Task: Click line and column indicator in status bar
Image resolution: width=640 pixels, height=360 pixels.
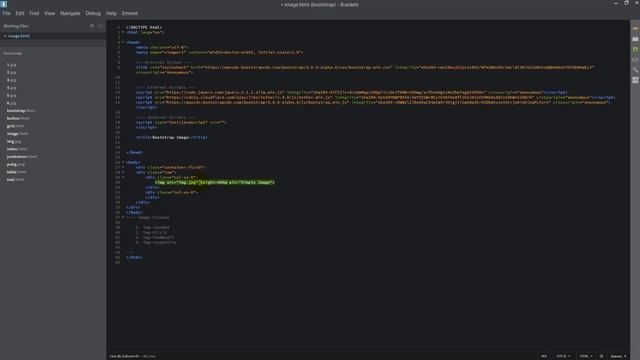Action: coord(124,356)
